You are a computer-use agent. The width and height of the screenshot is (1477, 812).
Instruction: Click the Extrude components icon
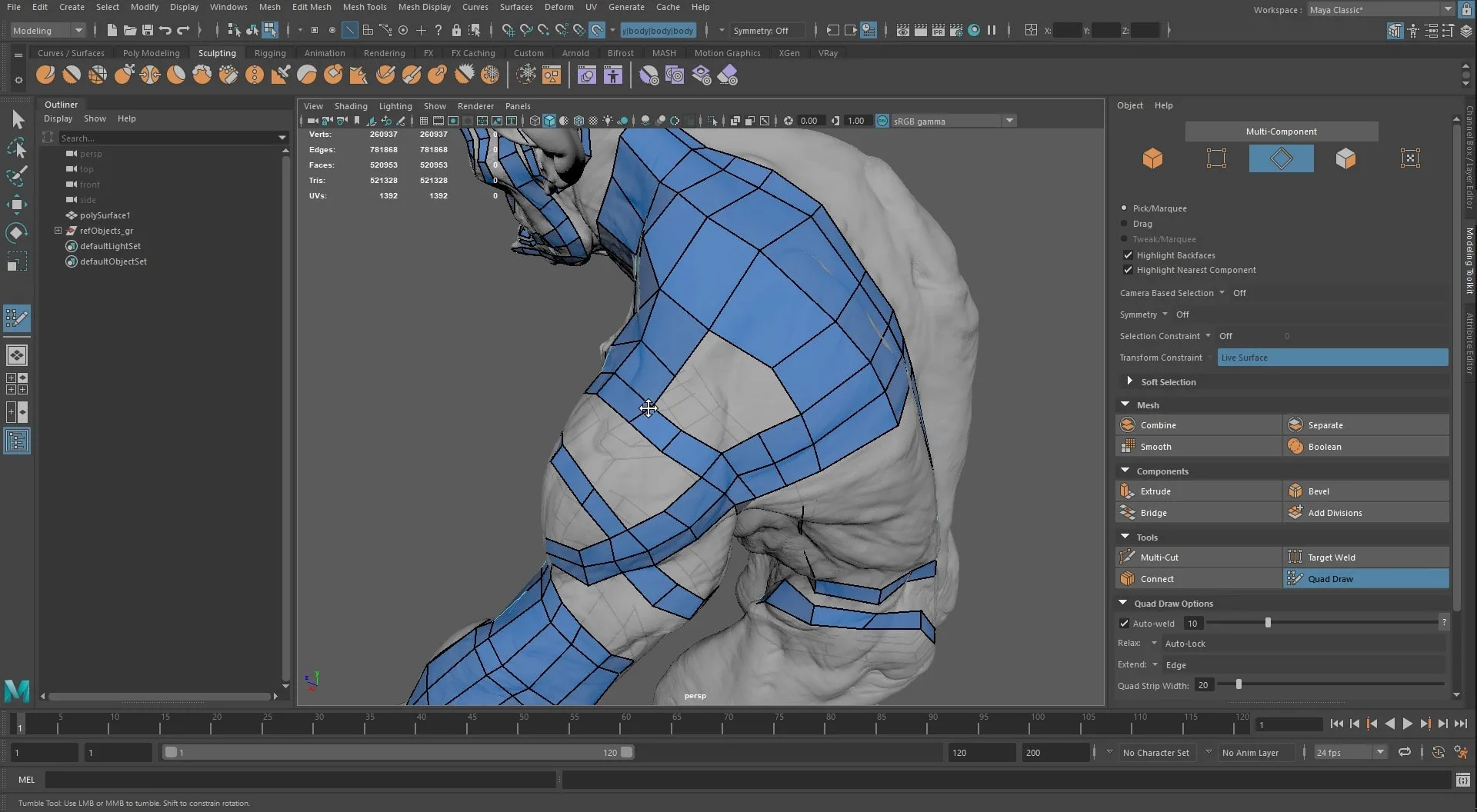[x=1128, y=491]
